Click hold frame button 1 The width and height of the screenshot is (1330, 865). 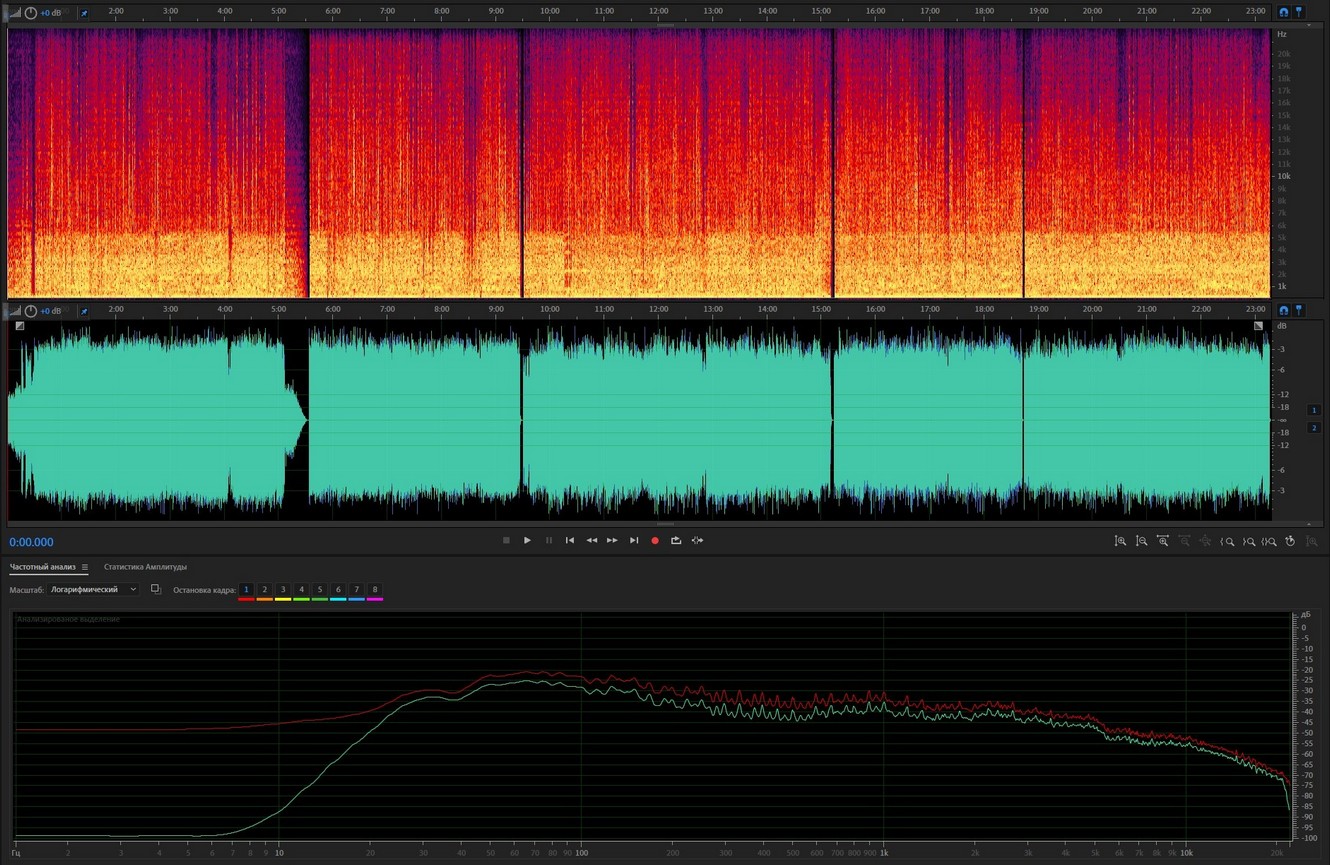coord(246,590)
